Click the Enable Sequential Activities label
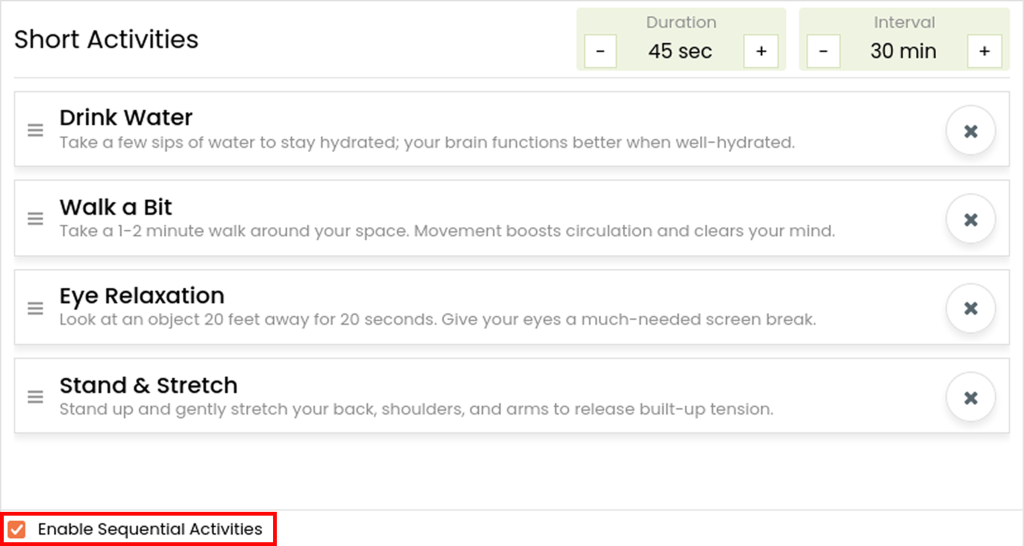This screenshot has height=546, width=1024. 150,529
